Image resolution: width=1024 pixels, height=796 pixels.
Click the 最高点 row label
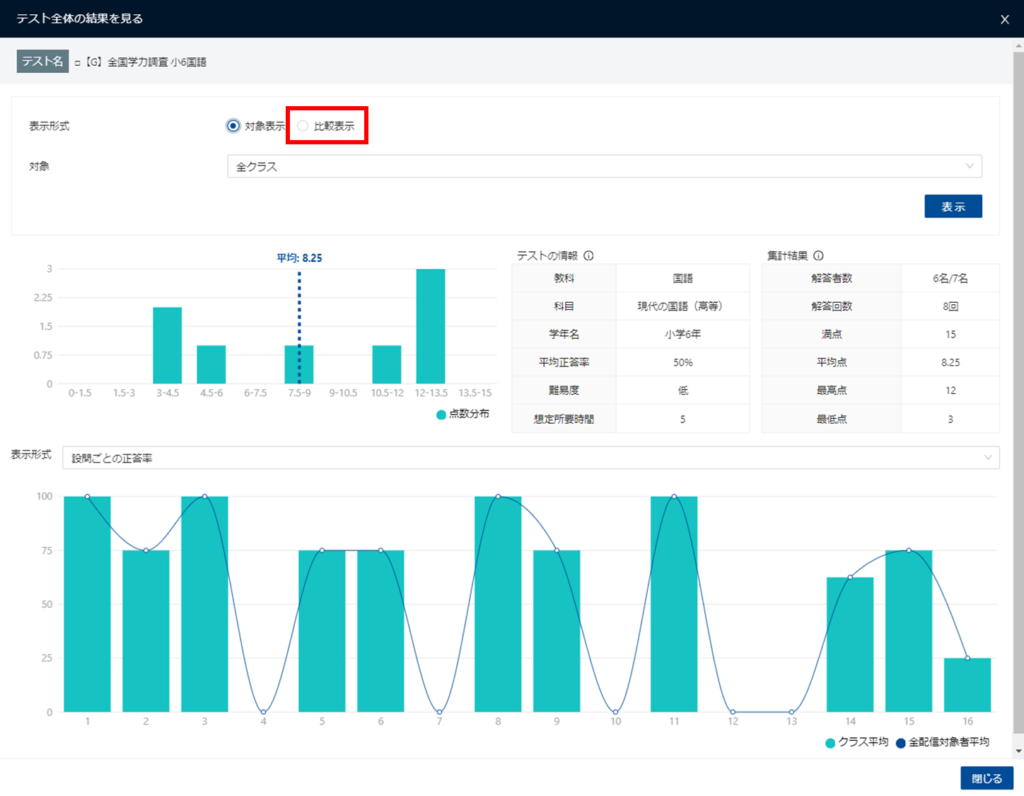pyautogui.click(x=831, y=390)
